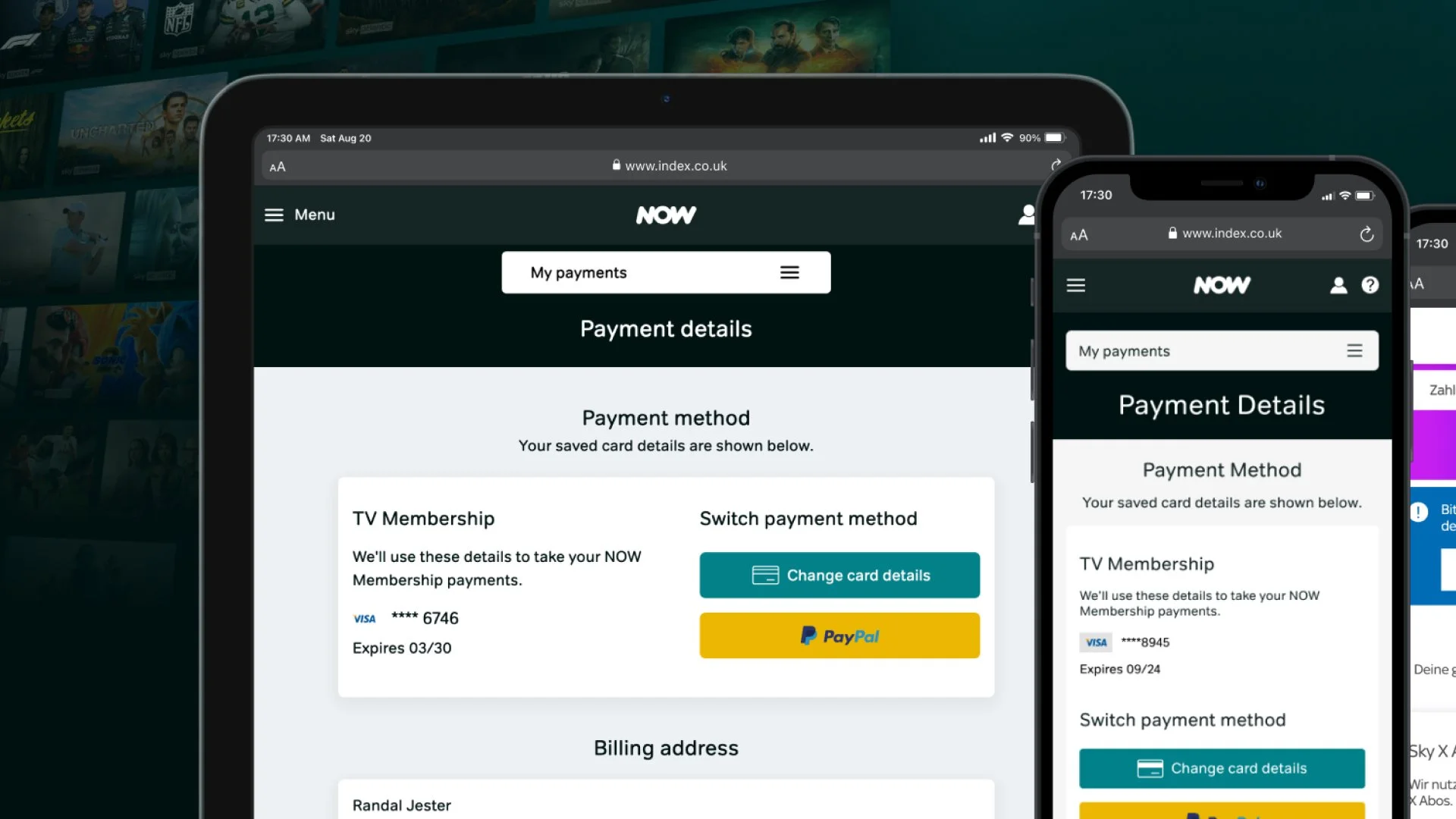Choose PayPal payment button on tablet
The width and height of the screenshot is (1456, 819).
(839, 636)
